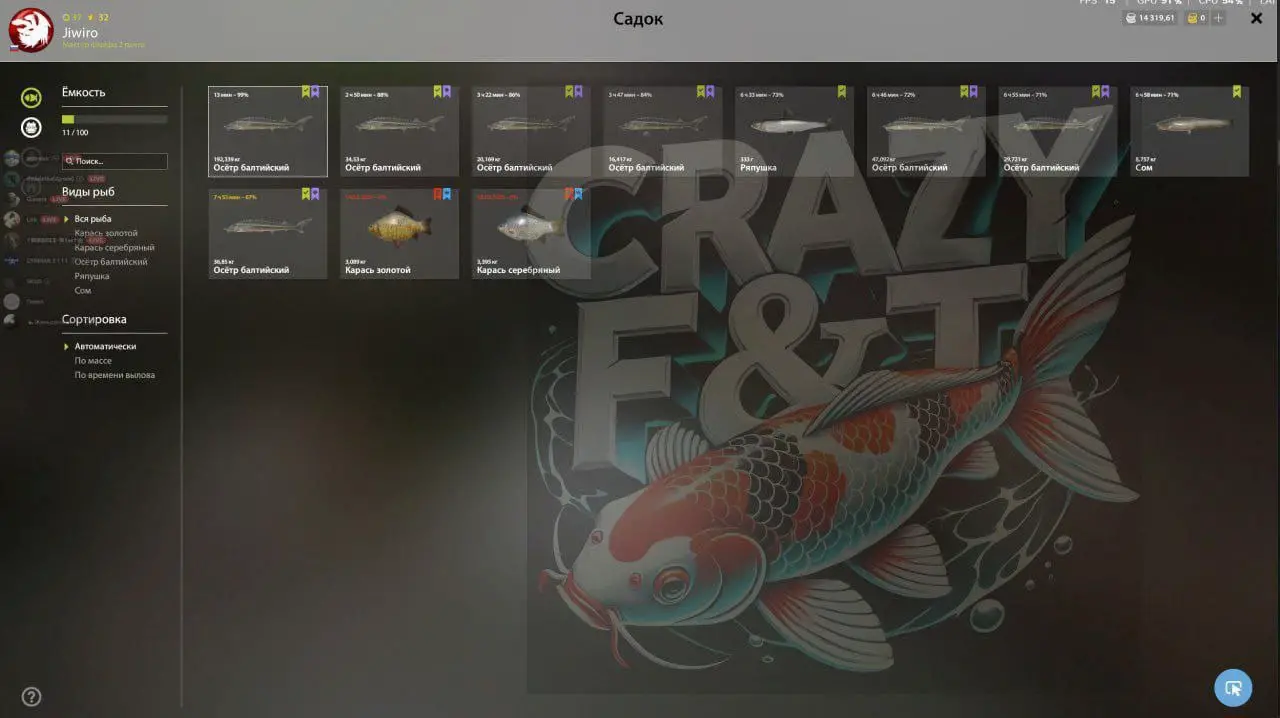Image resolution: width=1280 pixels, height=718 pixels.
Task: Click the blue cursor button in the corner
Action: pyautogui.click(x=1233, y=688)
